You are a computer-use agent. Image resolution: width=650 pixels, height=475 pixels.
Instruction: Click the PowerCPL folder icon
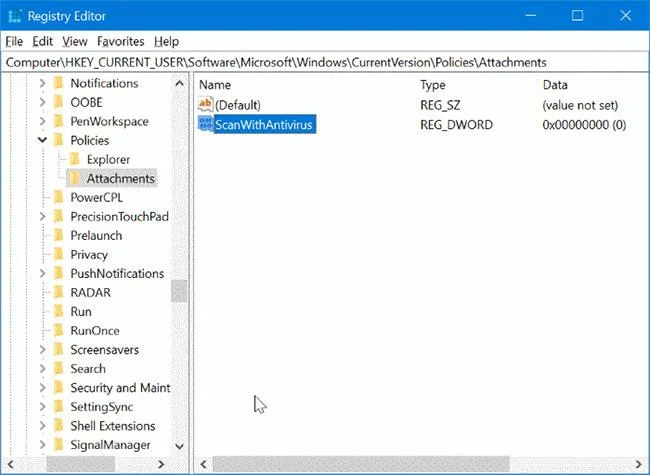click(59, 197)
